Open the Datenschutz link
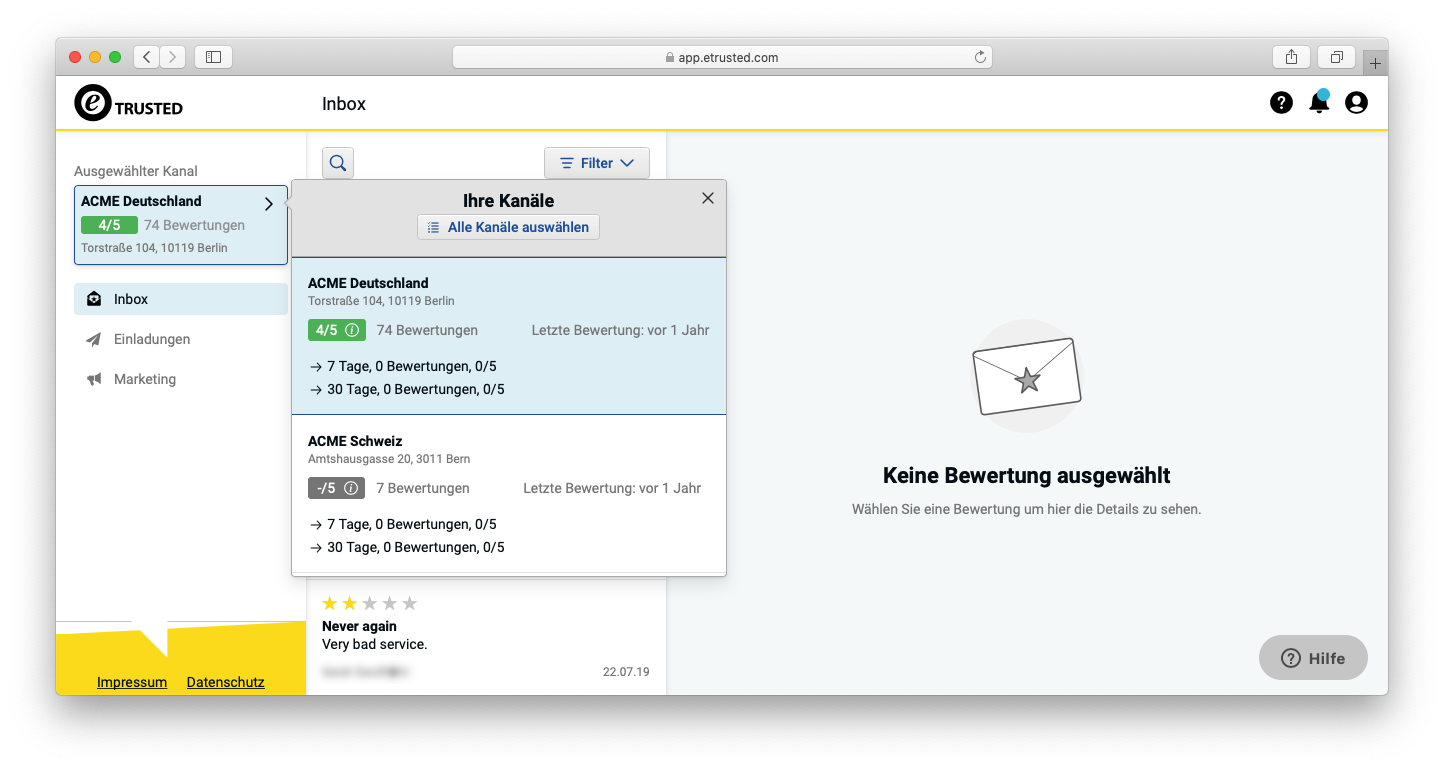The width and height of the screenshot is (1444, 769). tap(226, 682)
